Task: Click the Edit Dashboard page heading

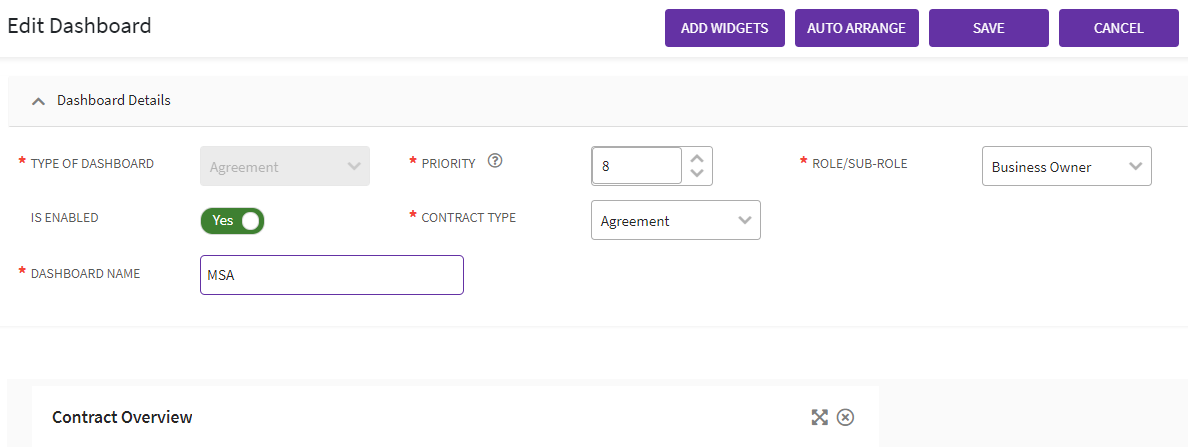Action: click(80, 26)
